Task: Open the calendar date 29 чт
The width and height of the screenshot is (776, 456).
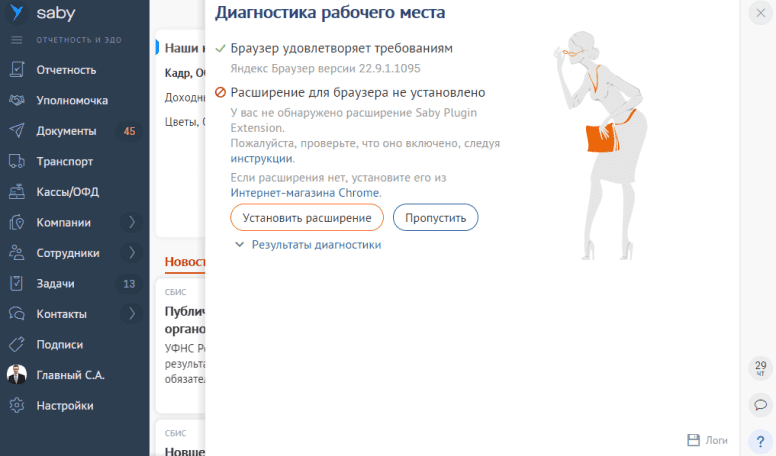Action: (761, 368)
